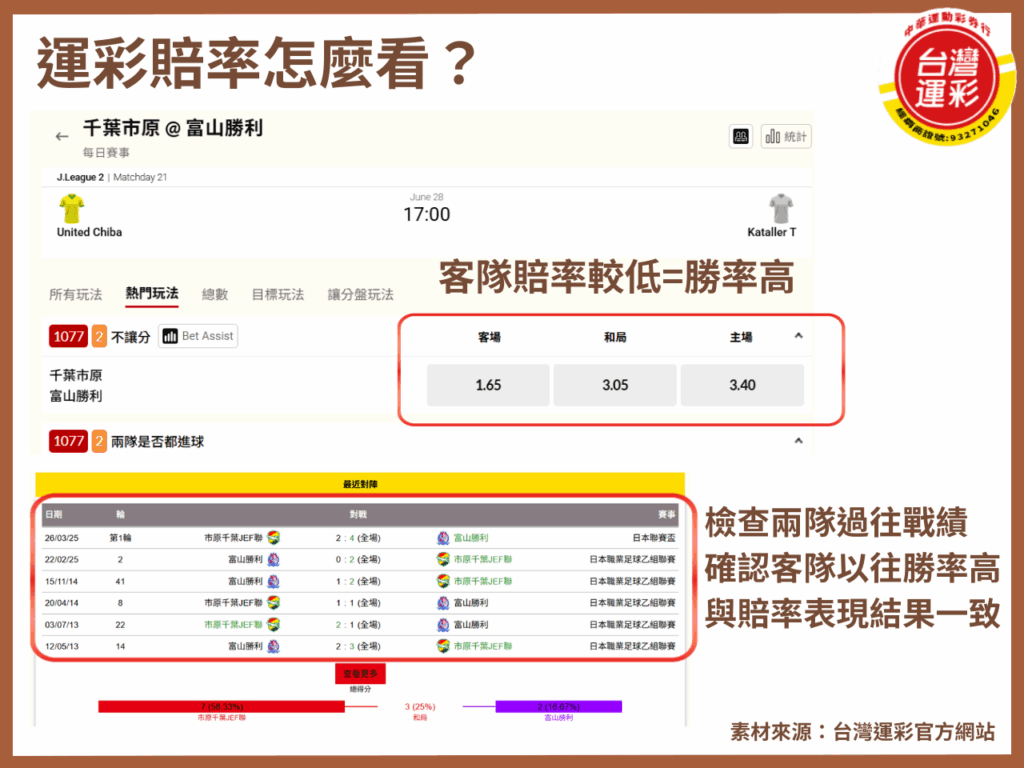This screenshot has height=768, width=1024.
Task: Click the 查看更多 red button
Action: 360,673
